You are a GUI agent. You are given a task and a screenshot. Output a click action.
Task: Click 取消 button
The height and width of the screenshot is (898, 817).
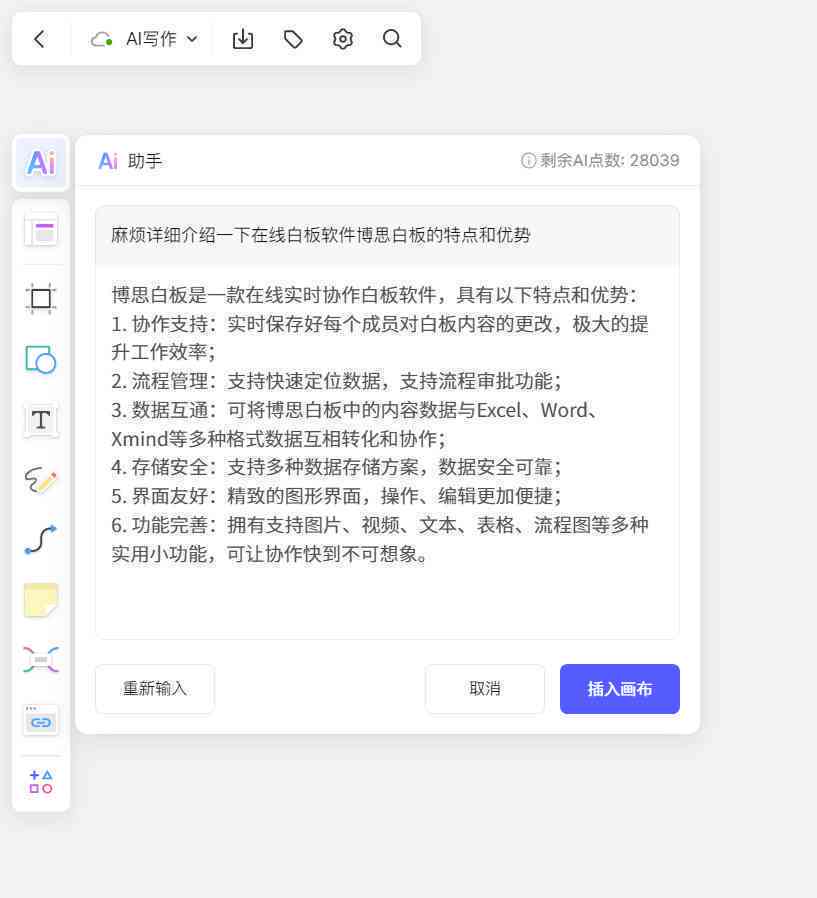click(x=485, y=689)
